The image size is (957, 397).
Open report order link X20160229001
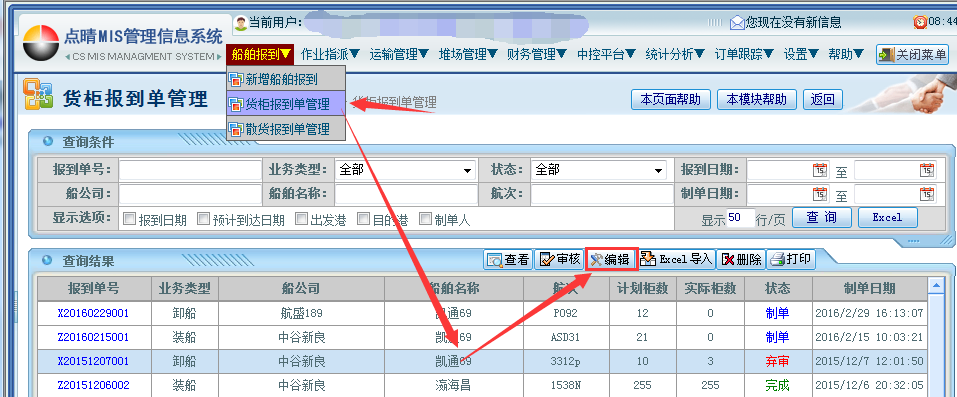(93, 313)
